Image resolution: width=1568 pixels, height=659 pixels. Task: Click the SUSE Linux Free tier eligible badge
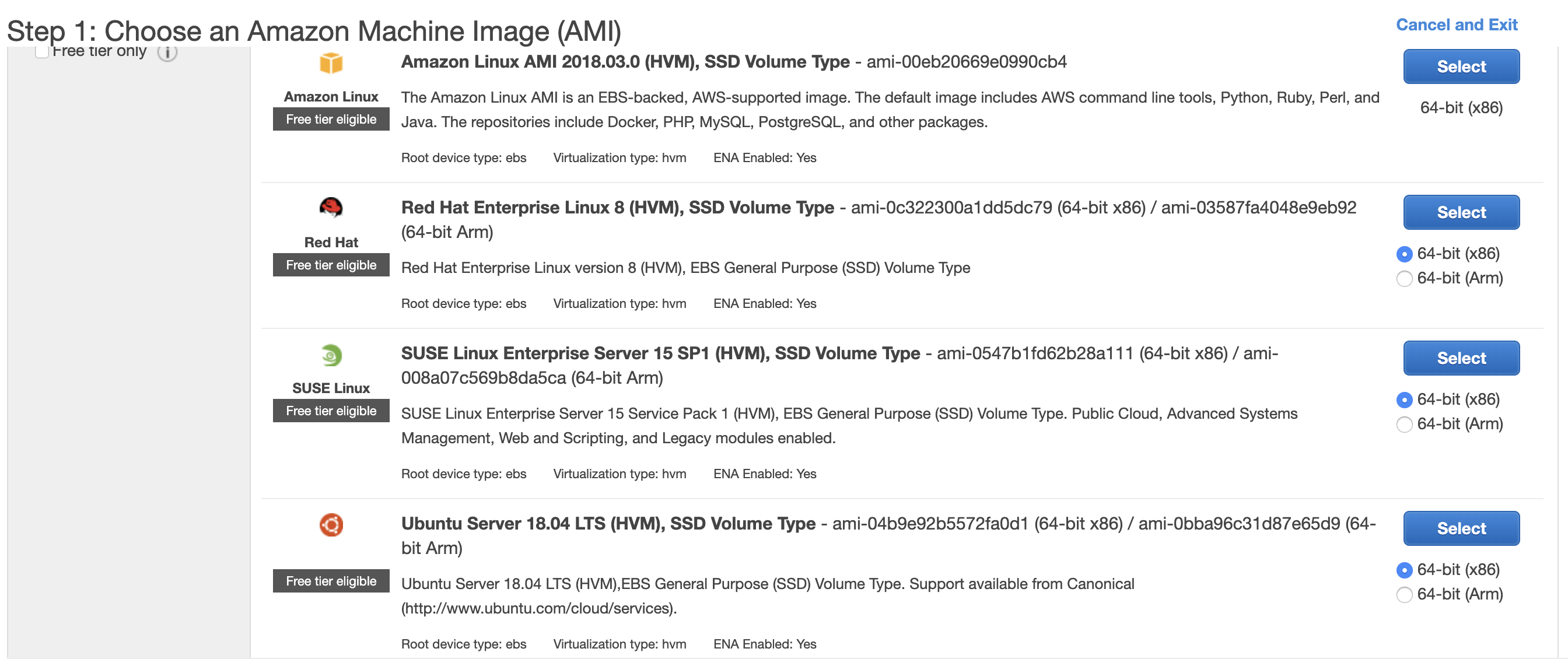(x=331, y=411)
